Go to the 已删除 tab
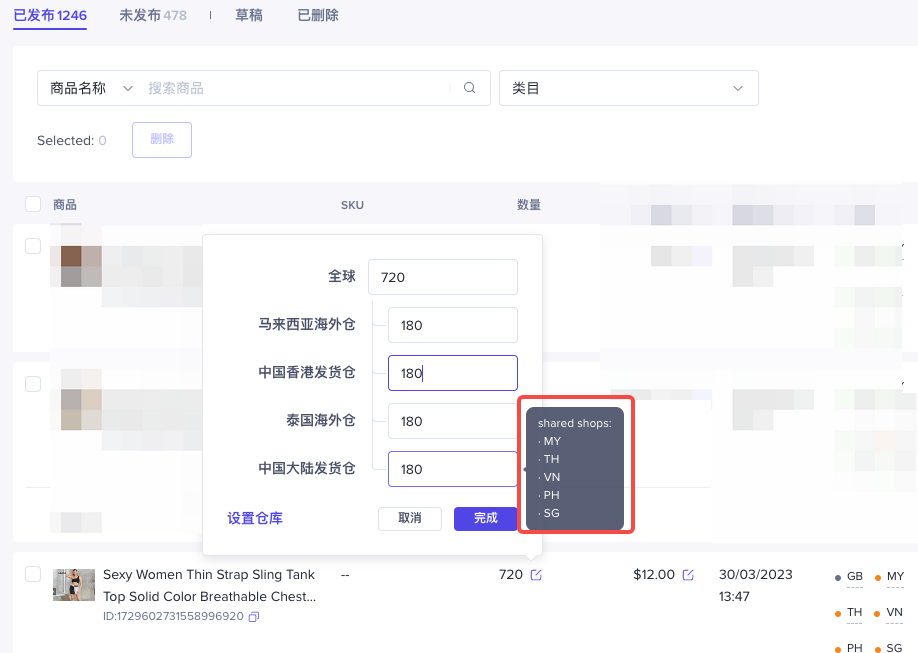Viewport: 918px width, 653px height. point(318,15)
